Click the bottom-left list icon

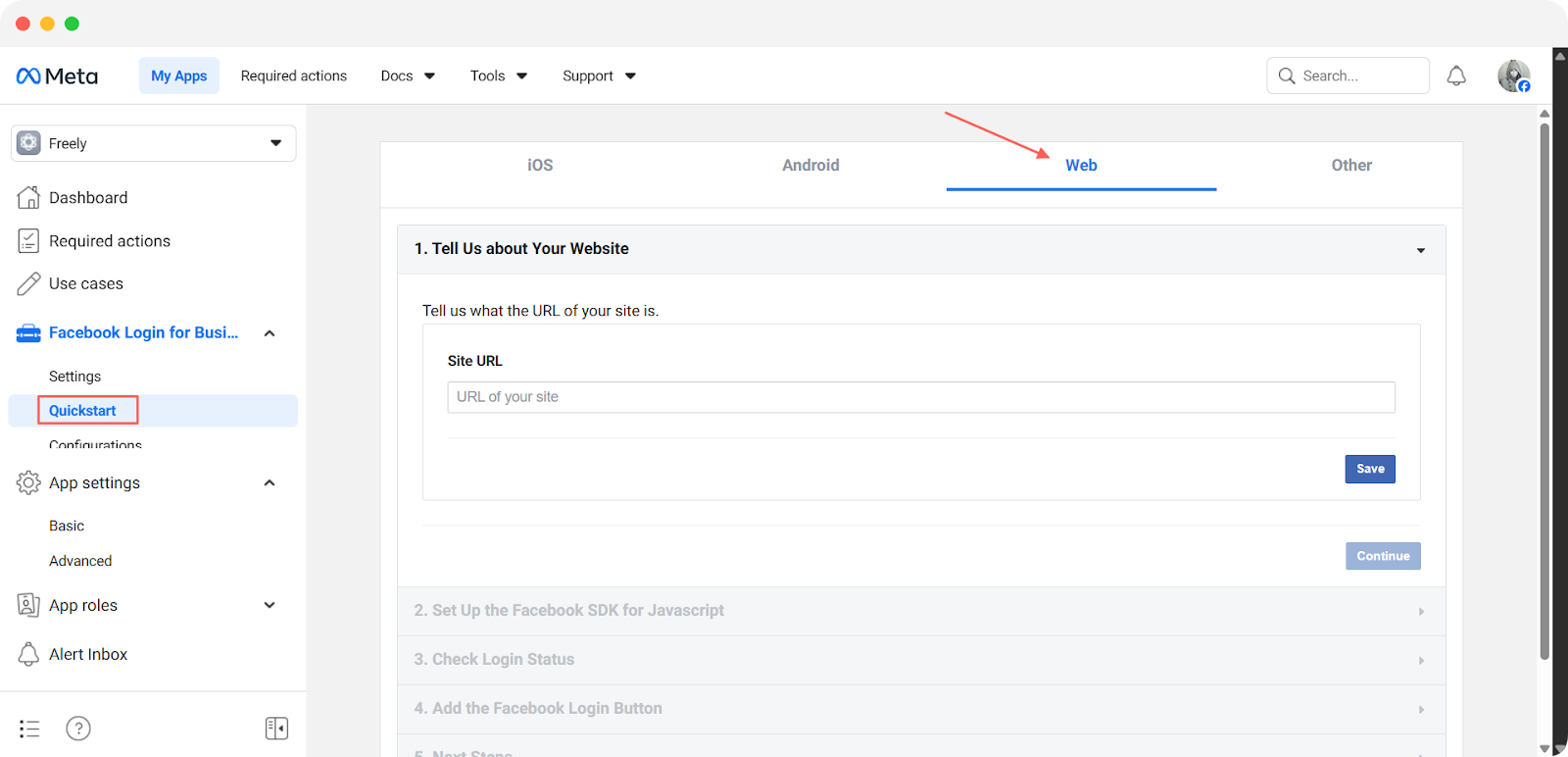click(x=29, y=729)
